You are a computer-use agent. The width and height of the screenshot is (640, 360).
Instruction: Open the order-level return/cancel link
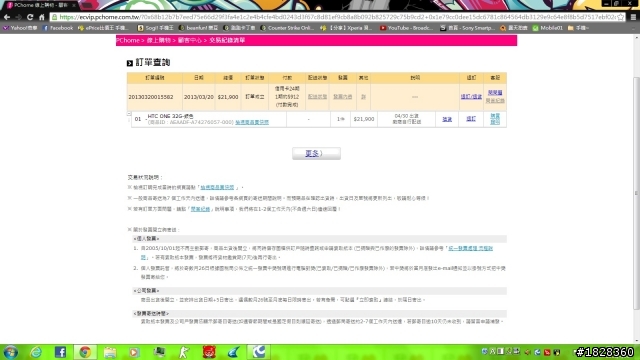pyautogui.click(x=471, y=97)
